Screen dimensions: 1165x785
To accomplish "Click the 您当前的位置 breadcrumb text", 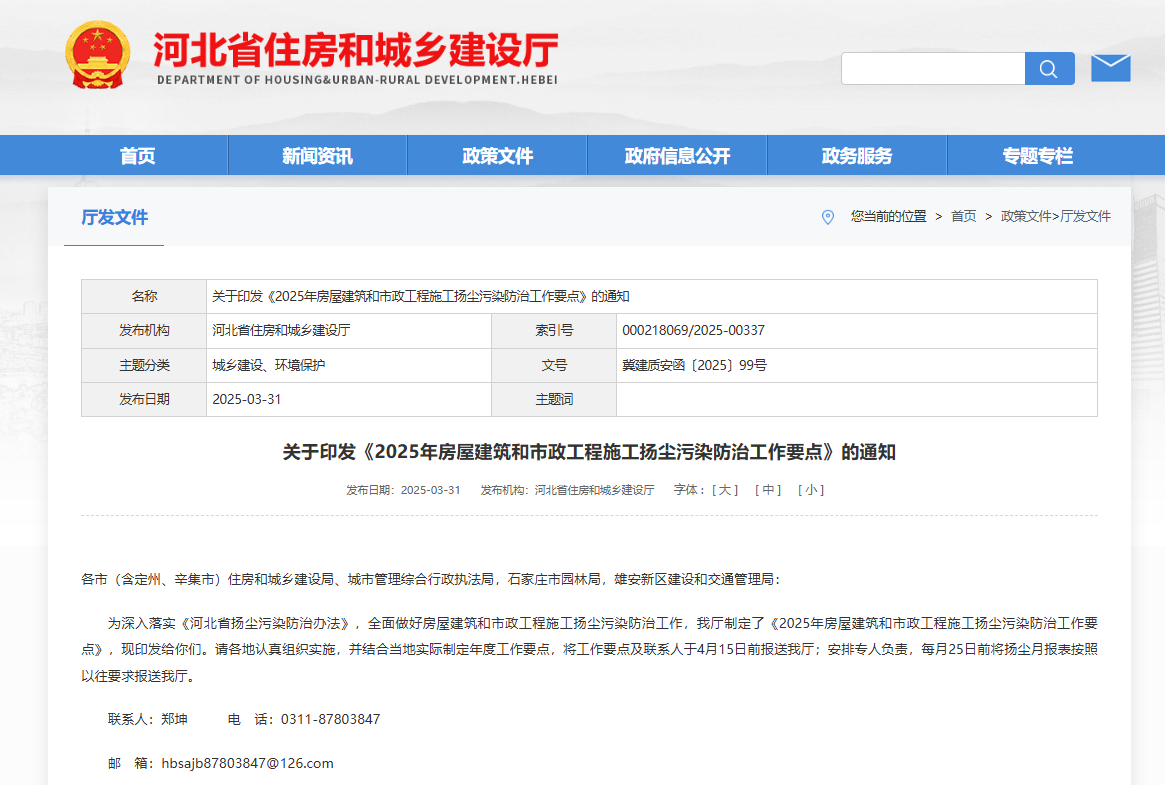I will point(889,216).
